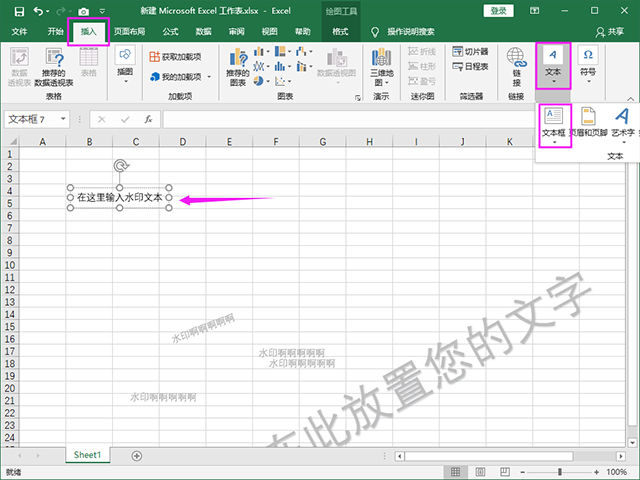Click 获取加载项 (Get Add-ins)
The width and height of the screenshot is (640, 480).
[176, 57]
